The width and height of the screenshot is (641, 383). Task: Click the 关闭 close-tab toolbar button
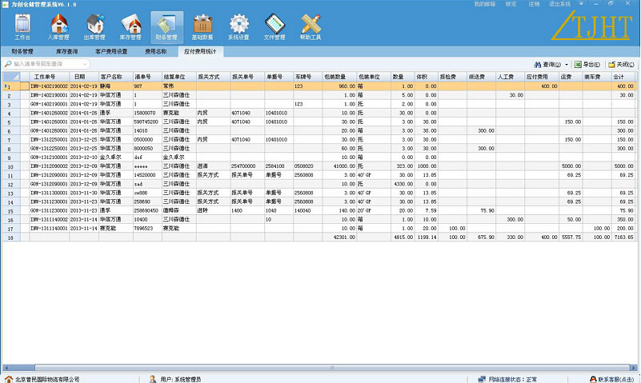point(621,65)
